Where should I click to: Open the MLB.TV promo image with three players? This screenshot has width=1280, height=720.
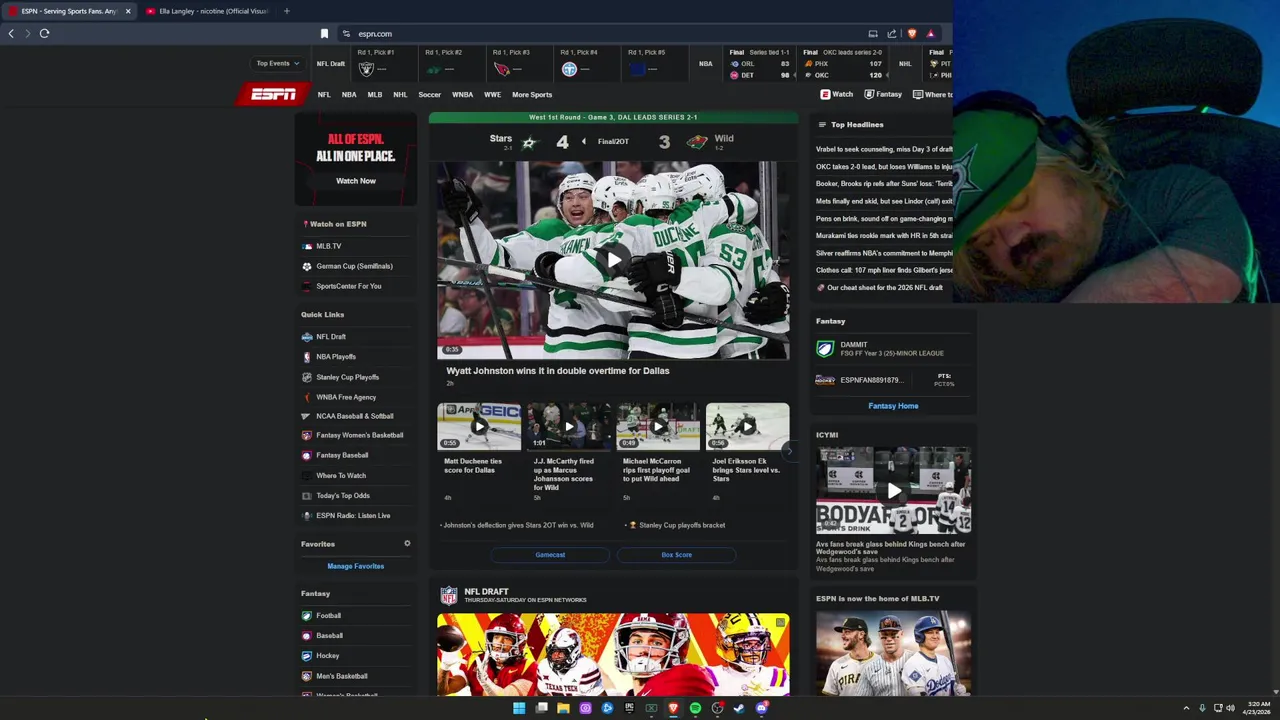893,653
